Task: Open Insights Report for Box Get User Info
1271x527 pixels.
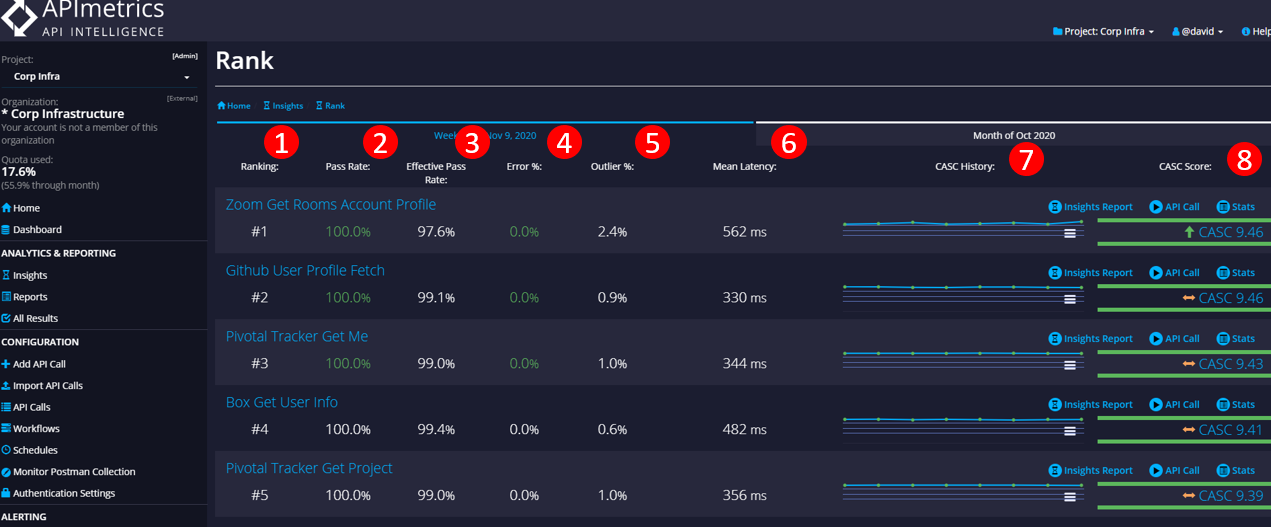Action: [1090, 405]
